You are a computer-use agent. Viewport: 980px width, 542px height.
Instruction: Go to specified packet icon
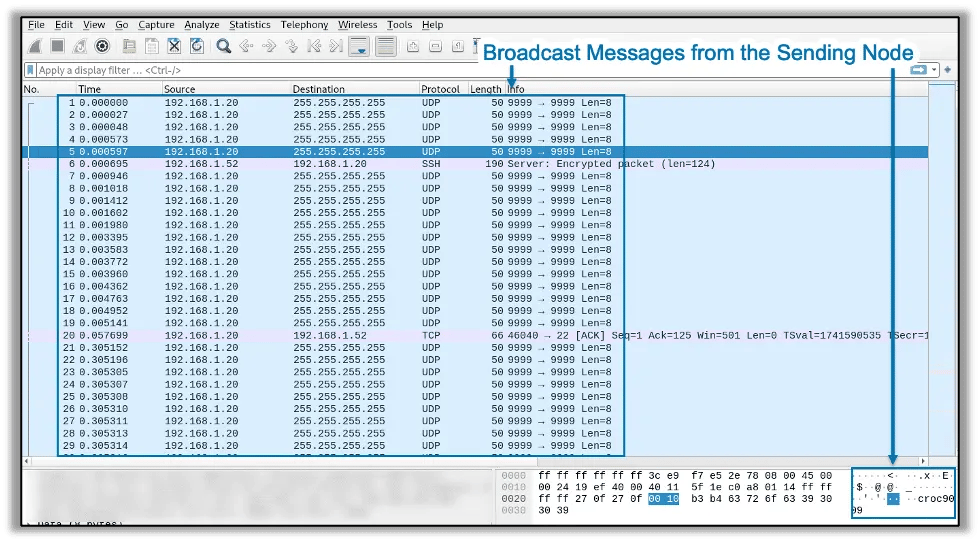click(x=291, y=46)
